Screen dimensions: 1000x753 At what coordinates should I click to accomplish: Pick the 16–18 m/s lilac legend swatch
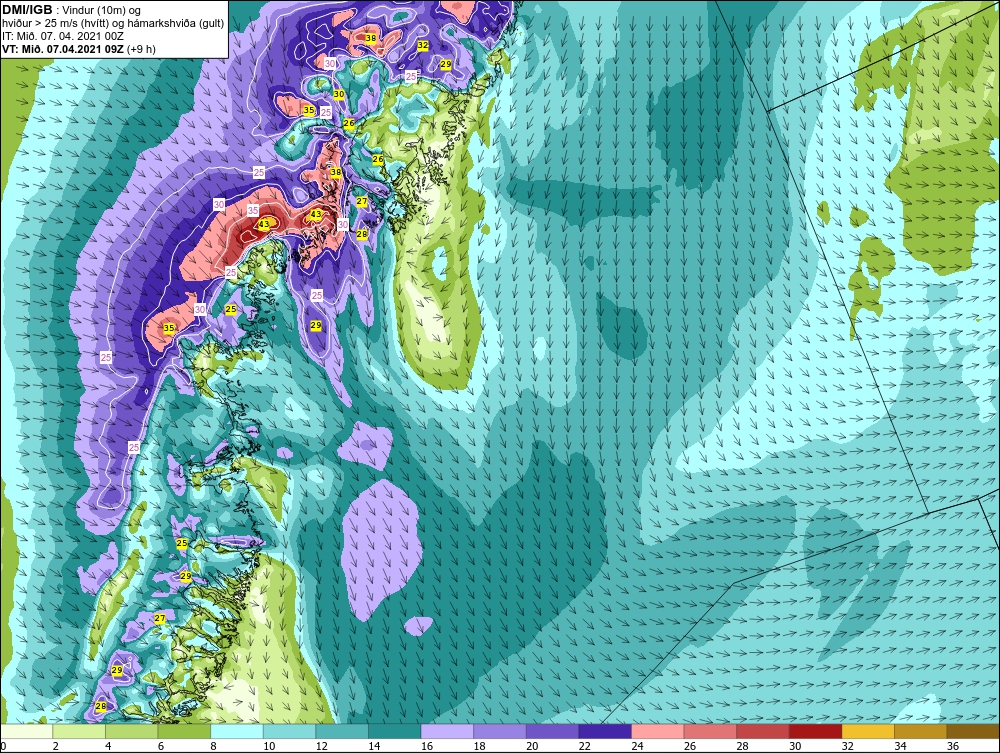point(447,731)
